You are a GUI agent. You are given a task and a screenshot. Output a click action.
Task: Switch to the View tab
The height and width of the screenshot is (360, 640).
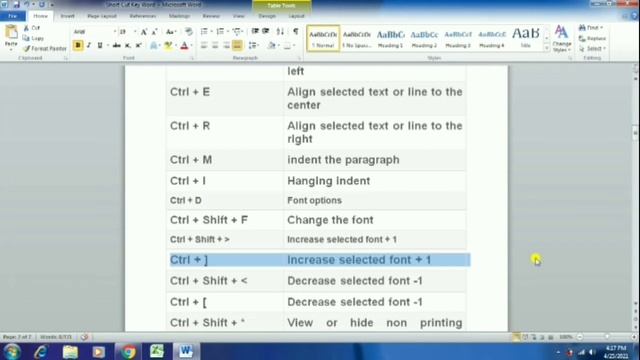tap(238, 16)
